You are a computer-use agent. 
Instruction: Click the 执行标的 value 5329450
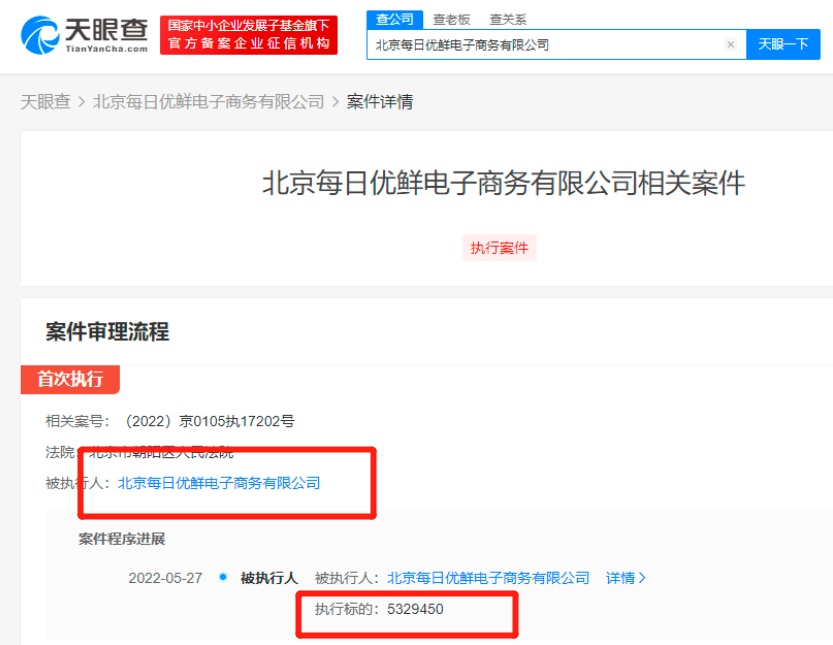[415, 609]
